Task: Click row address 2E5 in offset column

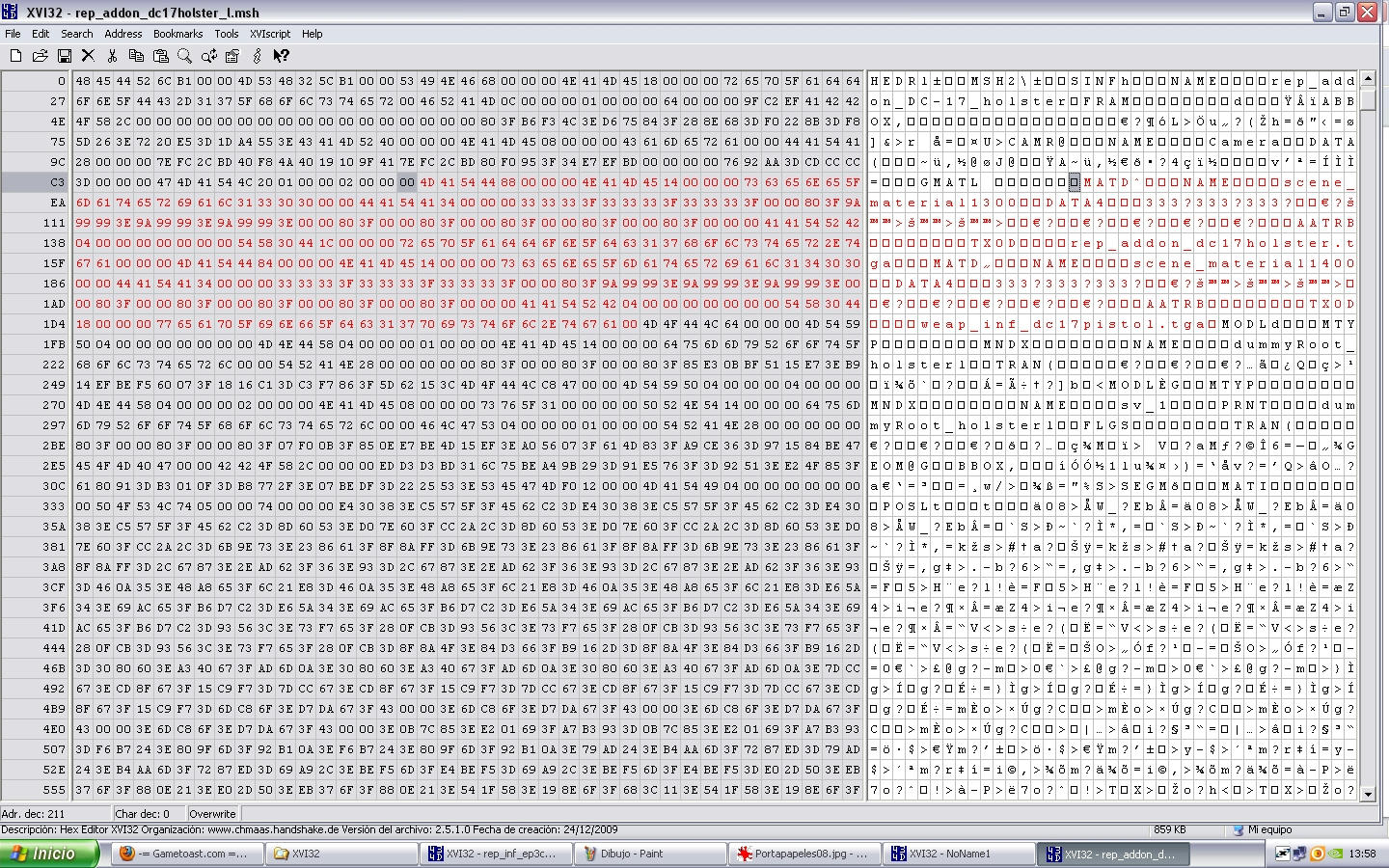Action: click(35, 466)
